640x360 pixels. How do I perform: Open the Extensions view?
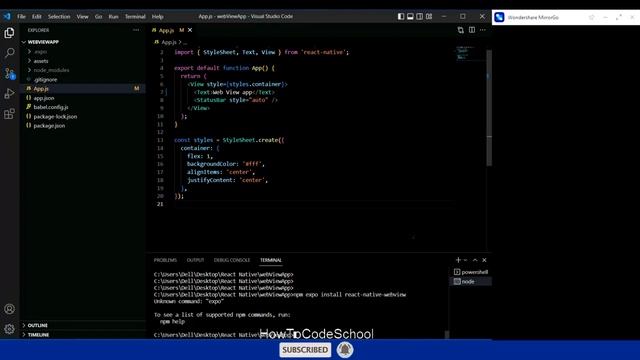[9, 114]
